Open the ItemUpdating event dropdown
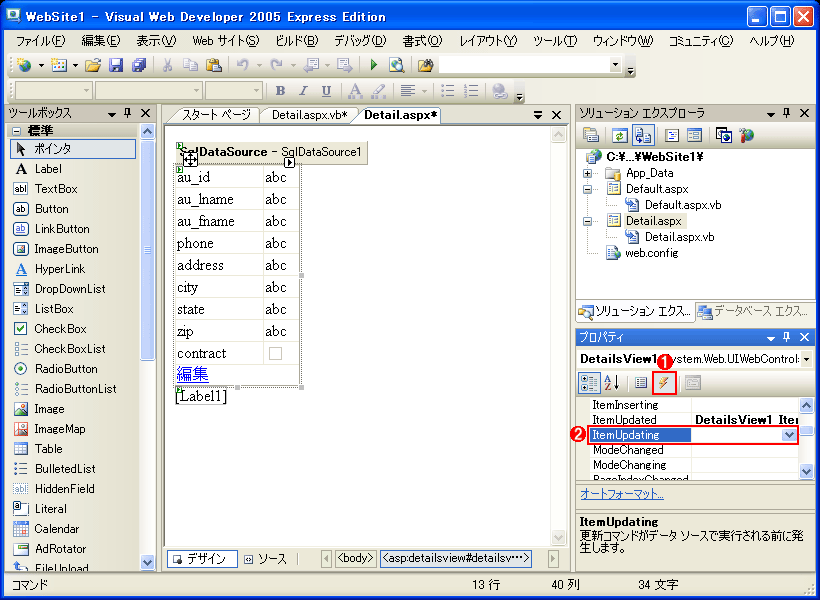Viewport: 820px width, 600px height. click(789, 435)
